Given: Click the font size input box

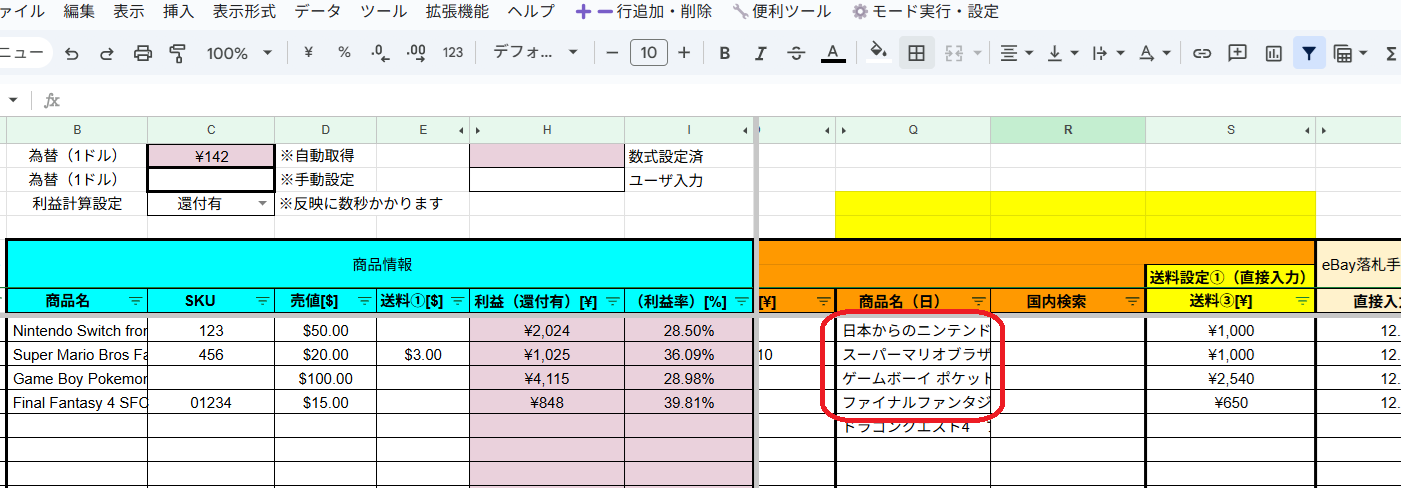Looking at the screenshot, I should point(649,53).
